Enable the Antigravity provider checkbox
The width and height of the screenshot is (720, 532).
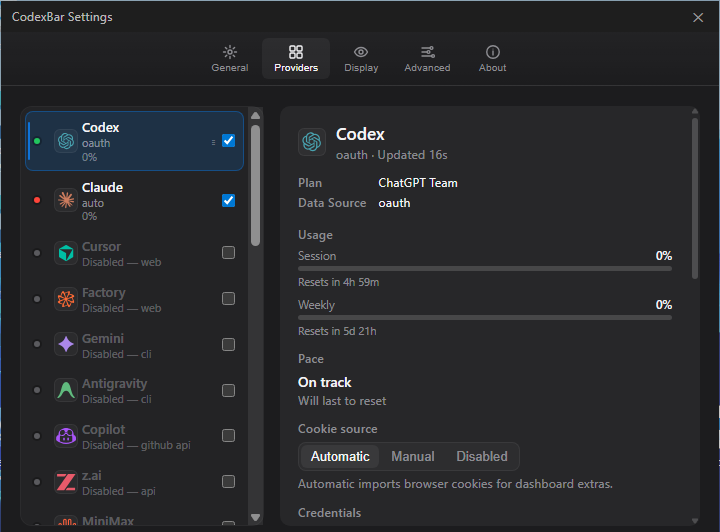point(228,390)
